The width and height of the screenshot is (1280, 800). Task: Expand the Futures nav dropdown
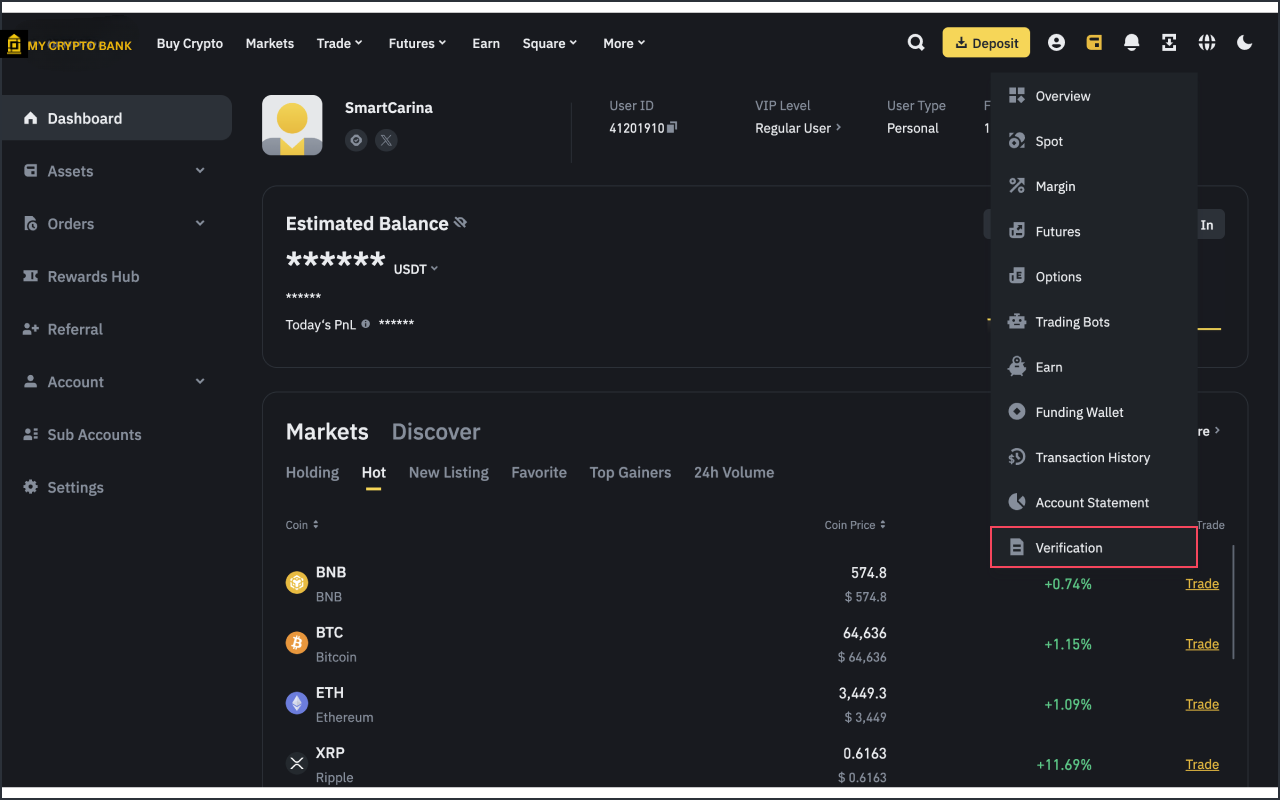click(x=417, y=43)
